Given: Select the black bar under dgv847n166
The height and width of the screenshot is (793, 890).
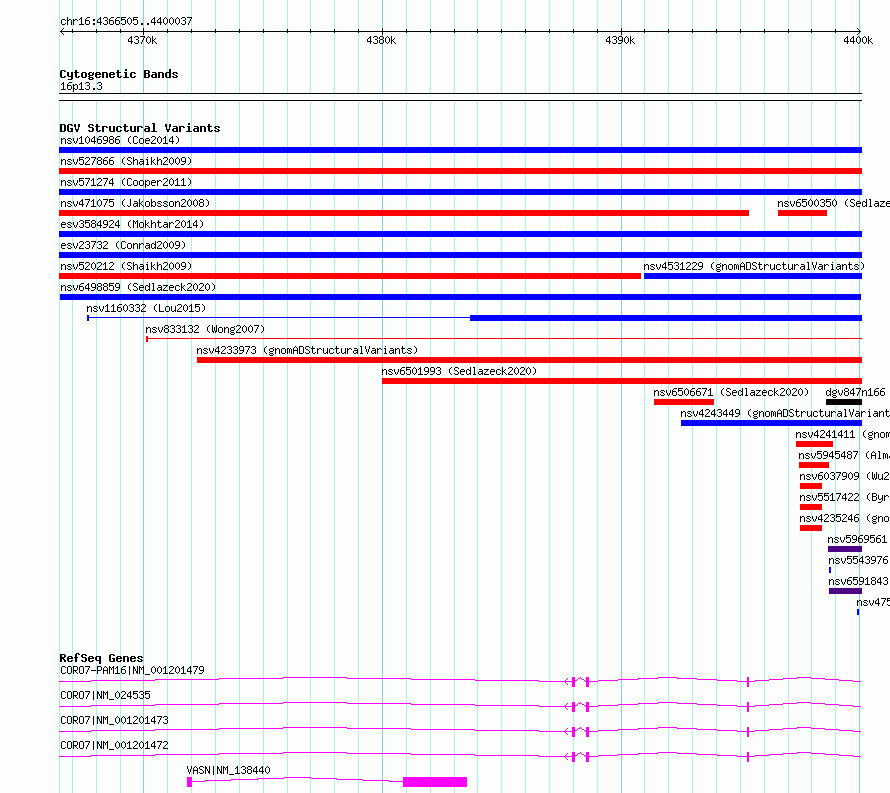Looking at the screenshot, I should [x=844, y=402].
